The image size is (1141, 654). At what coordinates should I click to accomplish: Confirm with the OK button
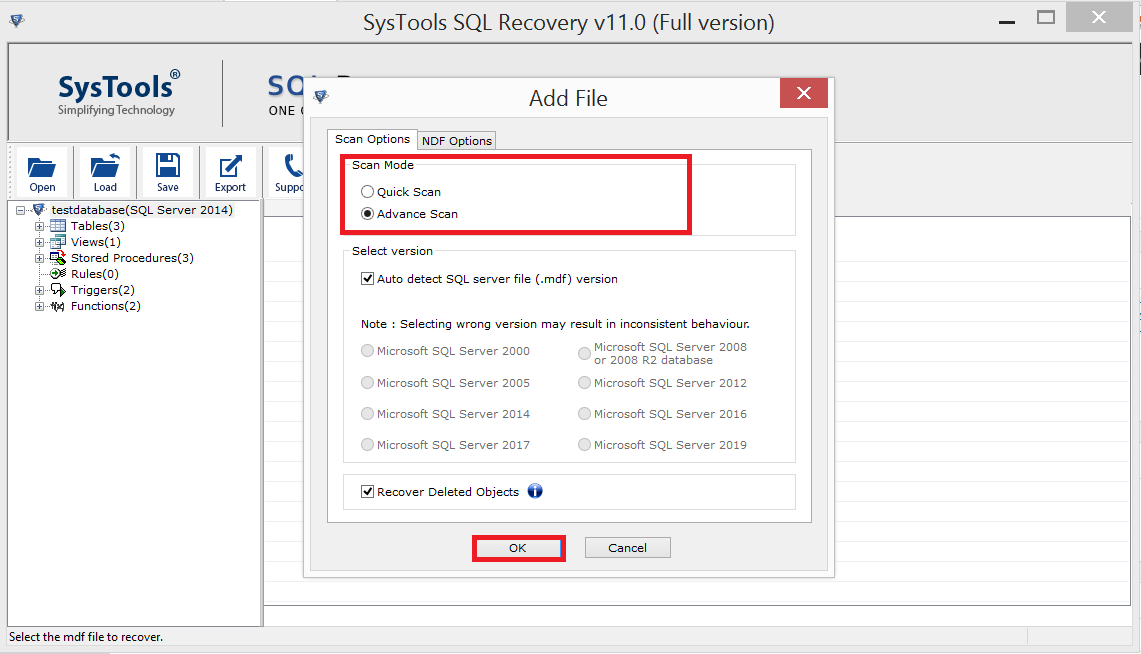[x=517, y=548]
